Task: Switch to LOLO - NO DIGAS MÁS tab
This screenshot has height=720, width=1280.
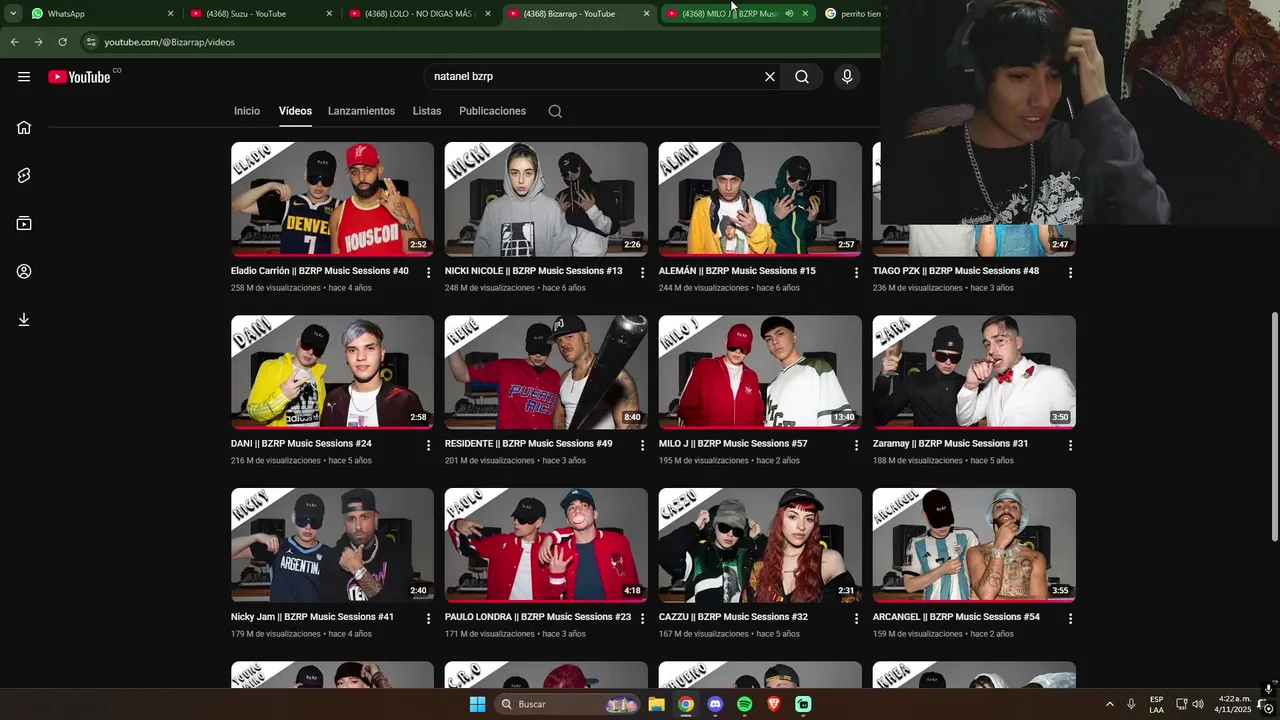Action: (421, 14)
